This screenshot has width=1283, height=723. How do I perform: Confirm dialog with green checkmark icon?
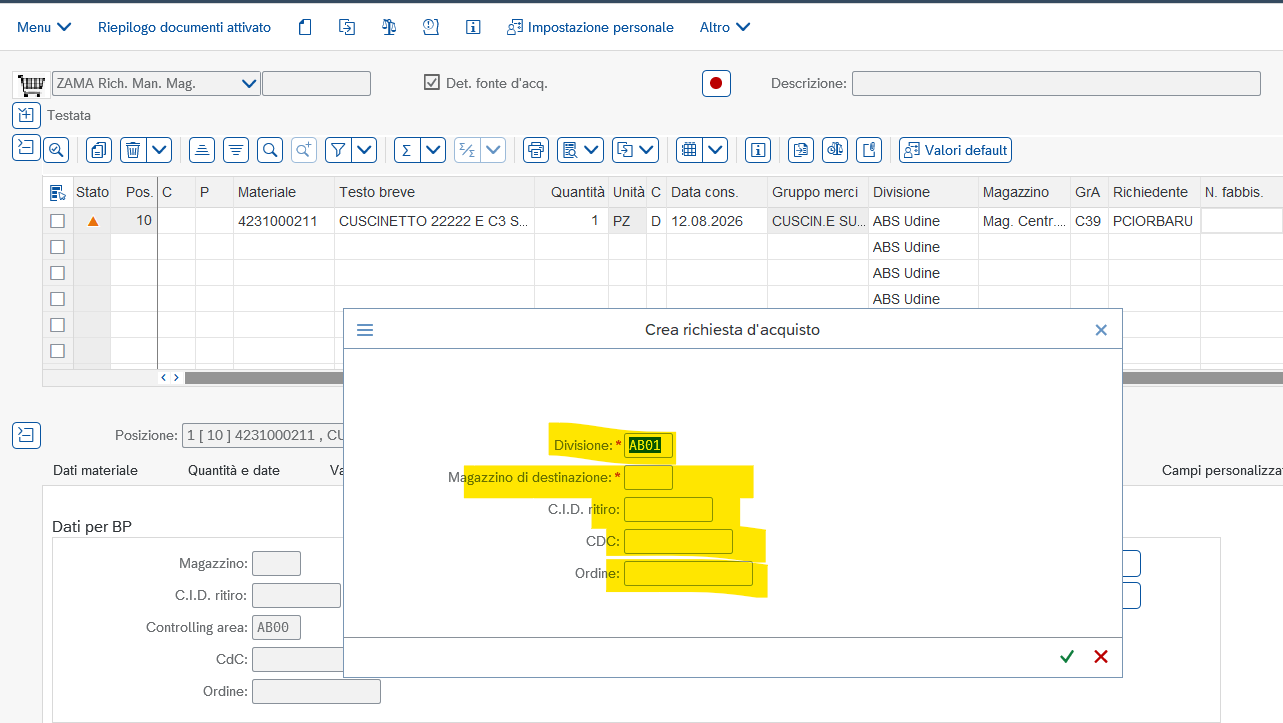point(1067,657)
